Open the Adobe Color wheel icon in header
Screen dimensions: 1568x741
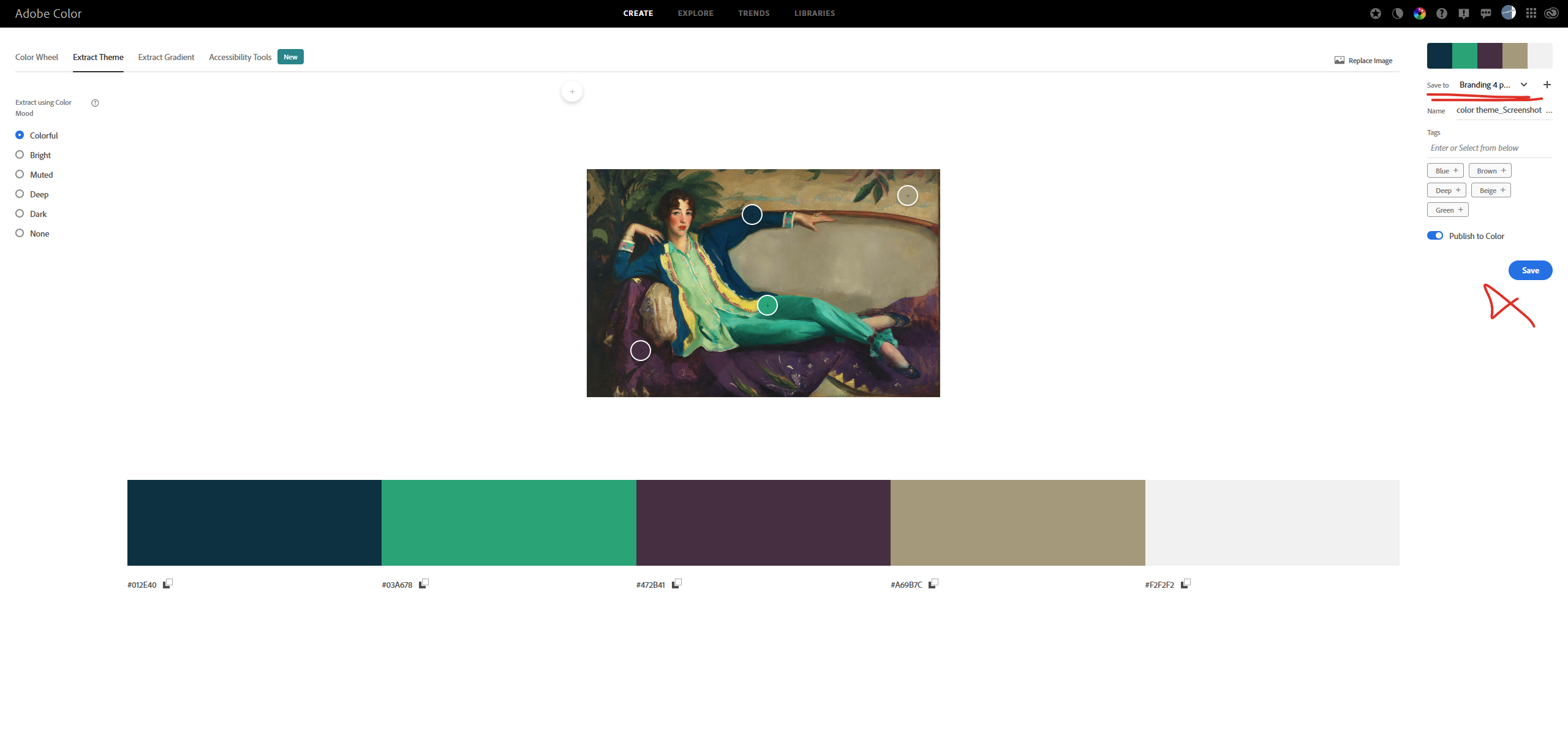coord(1419,13)
